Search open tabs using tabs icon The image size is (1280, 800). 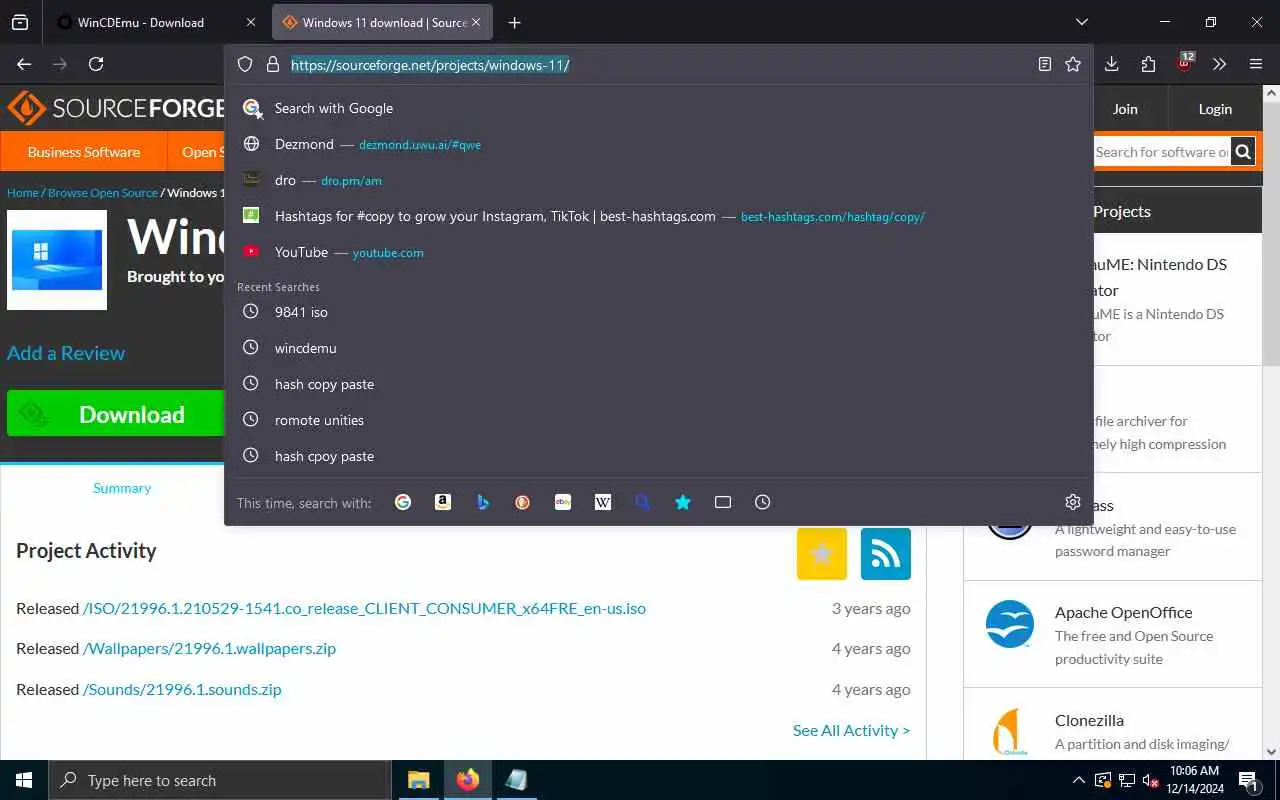(x=723, y=502)
